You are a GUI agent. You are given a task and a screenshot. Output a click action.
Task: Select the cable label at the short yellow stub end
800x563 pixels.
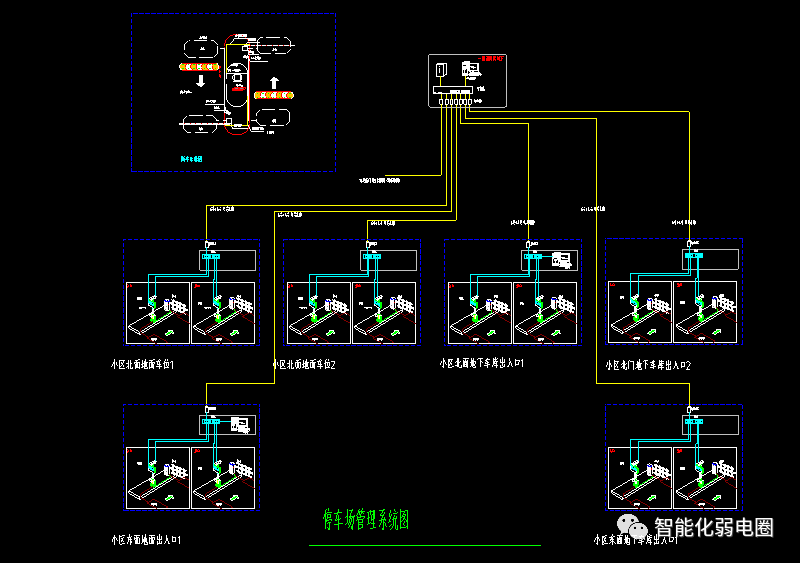(x=380, y=180)
